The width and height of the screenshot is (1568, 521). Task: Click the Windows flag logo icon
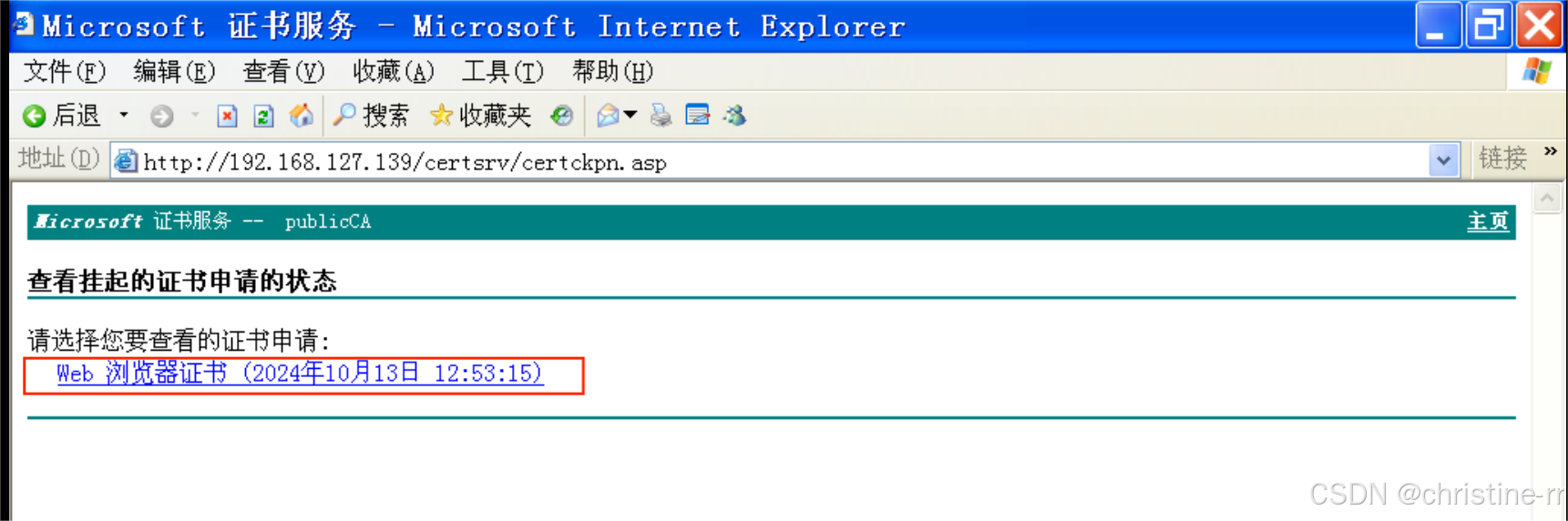click(x=1536, y=71)
